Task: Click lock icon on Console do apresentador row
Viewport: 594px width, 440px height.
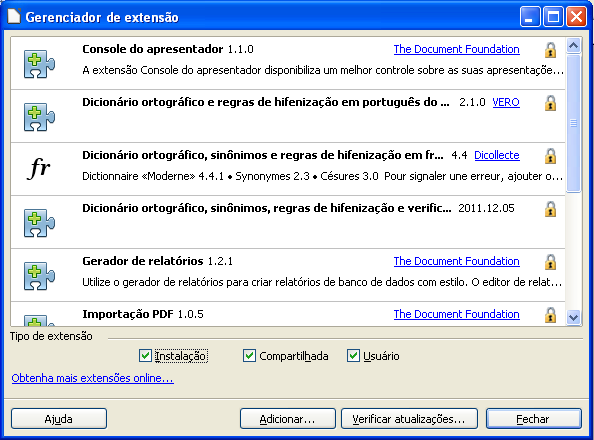Action: (x=550, y=50)
